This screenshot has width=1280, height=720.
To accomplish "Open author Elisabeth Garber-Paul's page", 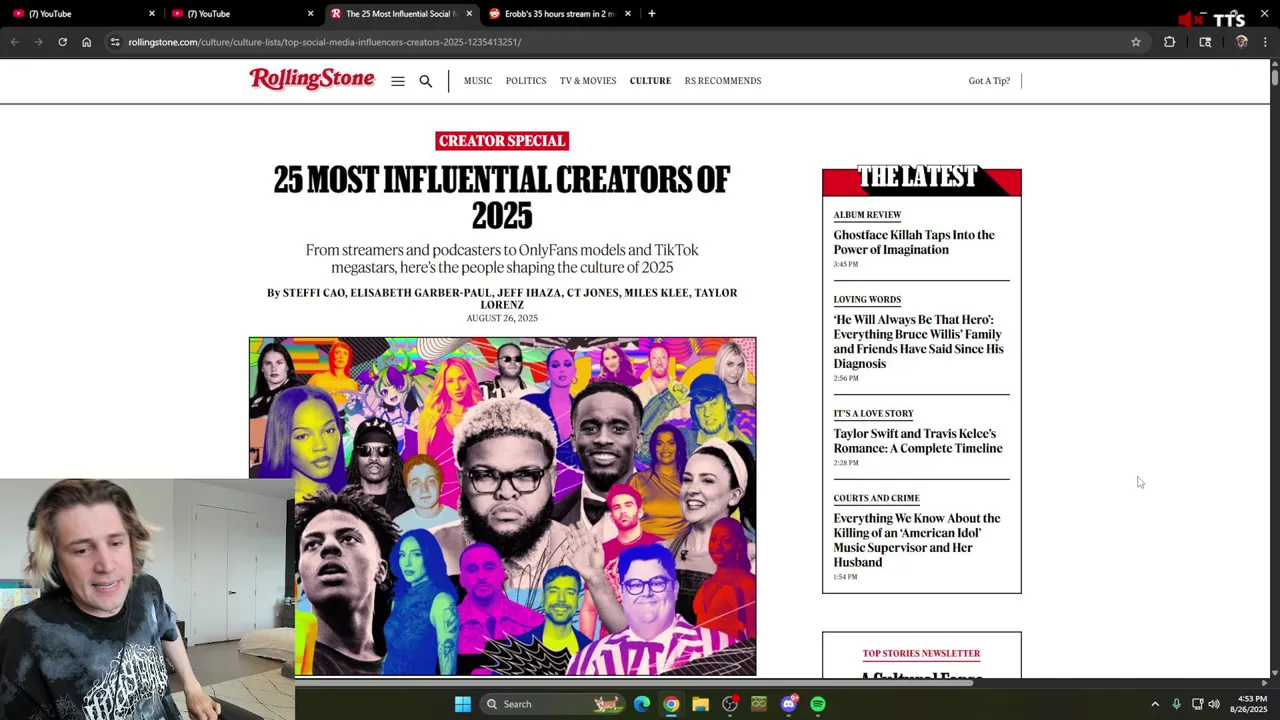I will 421,293.
